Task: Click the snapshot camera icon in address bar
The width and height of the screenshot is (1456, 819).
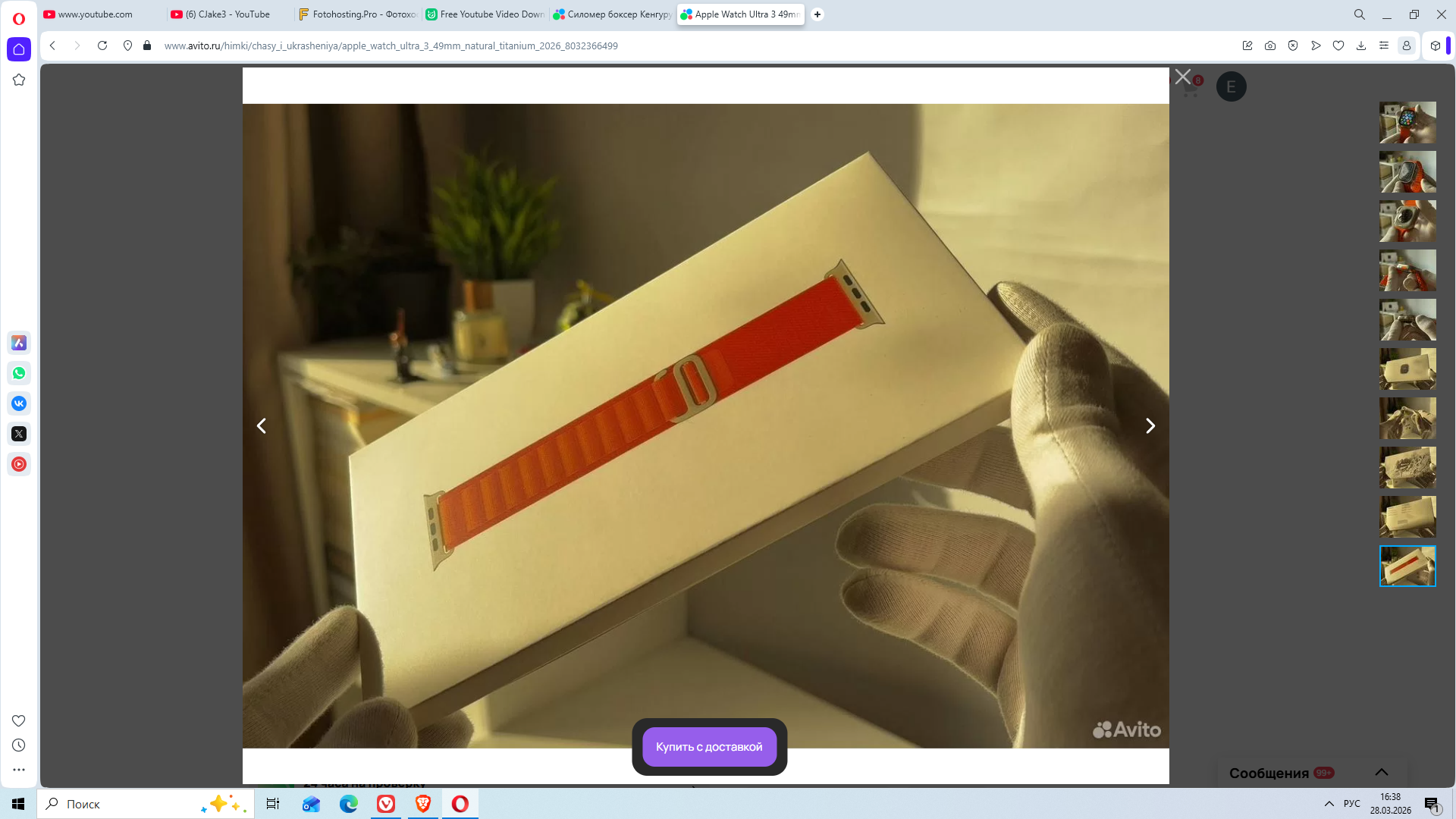Action: [1270, 45]
